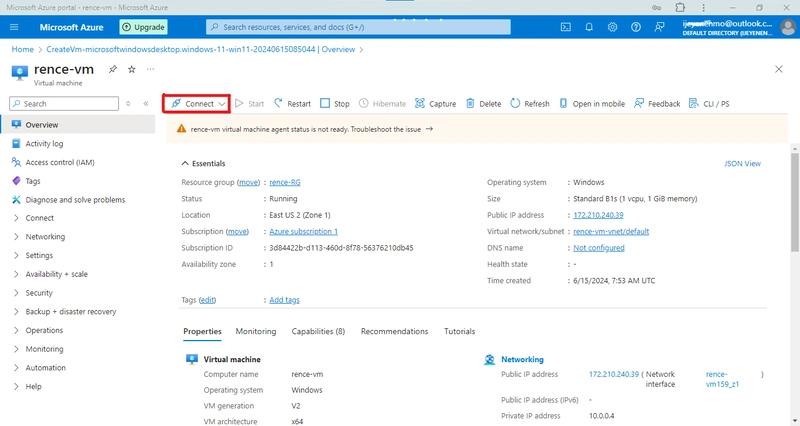Delete the virtual machine
Image resolution: width=800 pixels, height=426 pixels.
tap(484, 104)
